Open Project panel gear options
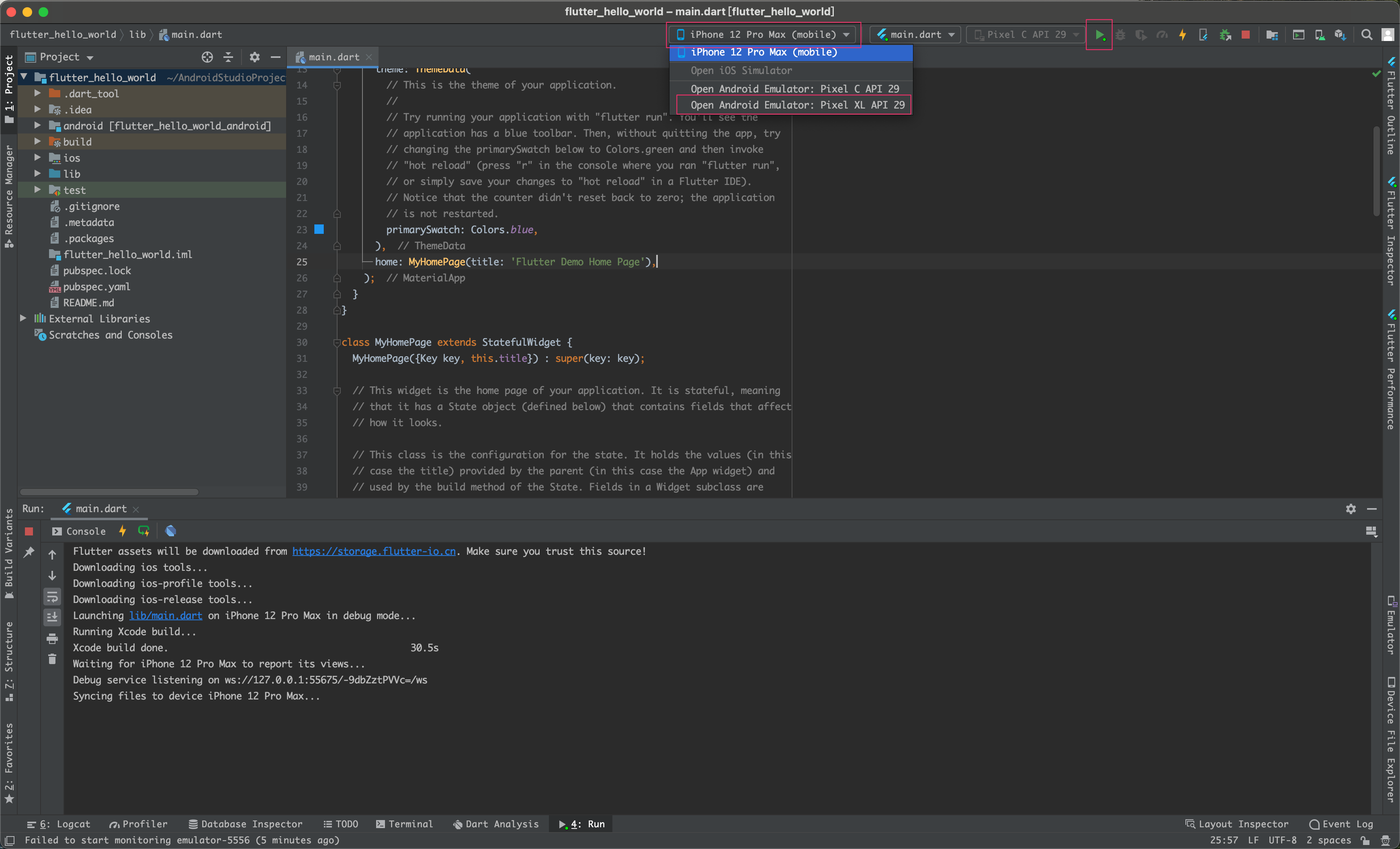Image resolution: width=1400 pixels, height=849 pixels. (x=254, y=57)
